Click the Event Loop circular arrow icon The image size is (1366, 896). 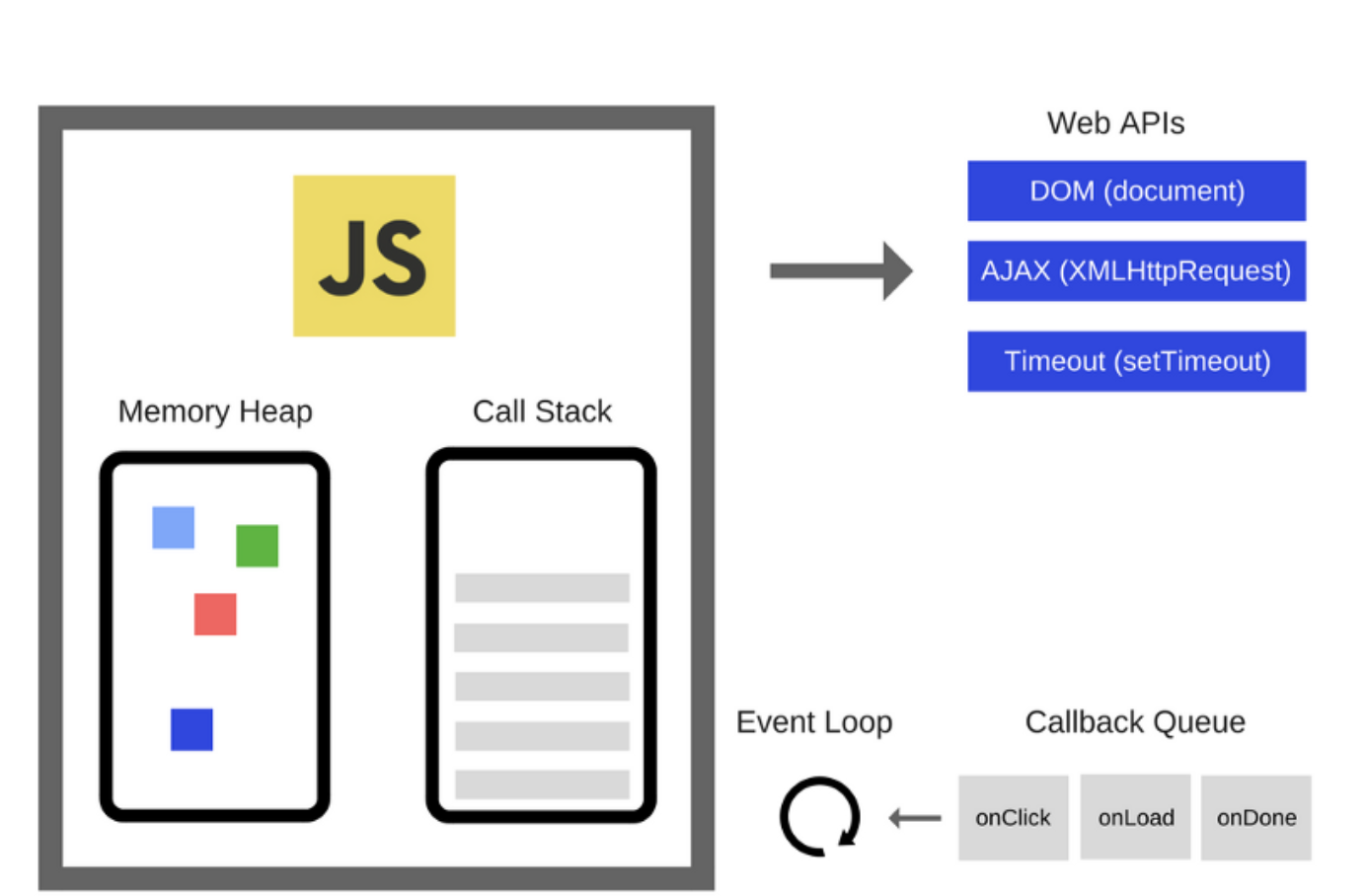(820, 817)
